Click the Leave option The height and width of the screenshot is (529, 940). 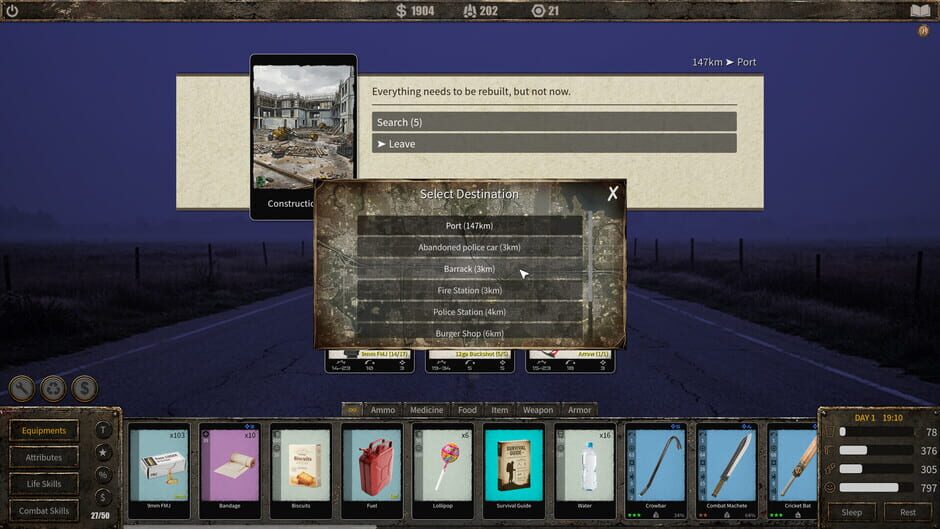tap(554, 143)
